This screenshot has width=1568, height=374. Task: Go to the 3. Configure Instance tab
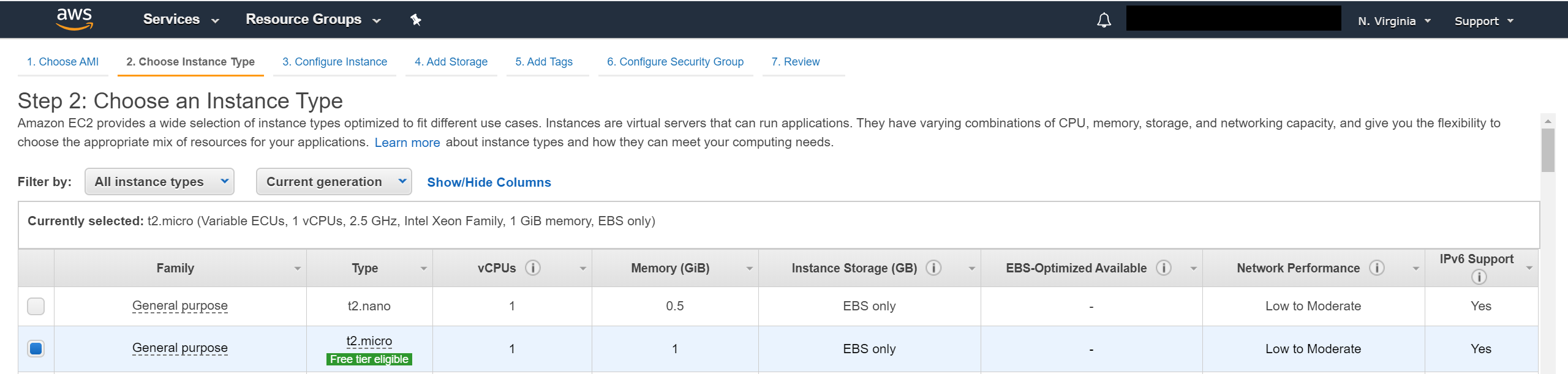[x=334, y=62]
